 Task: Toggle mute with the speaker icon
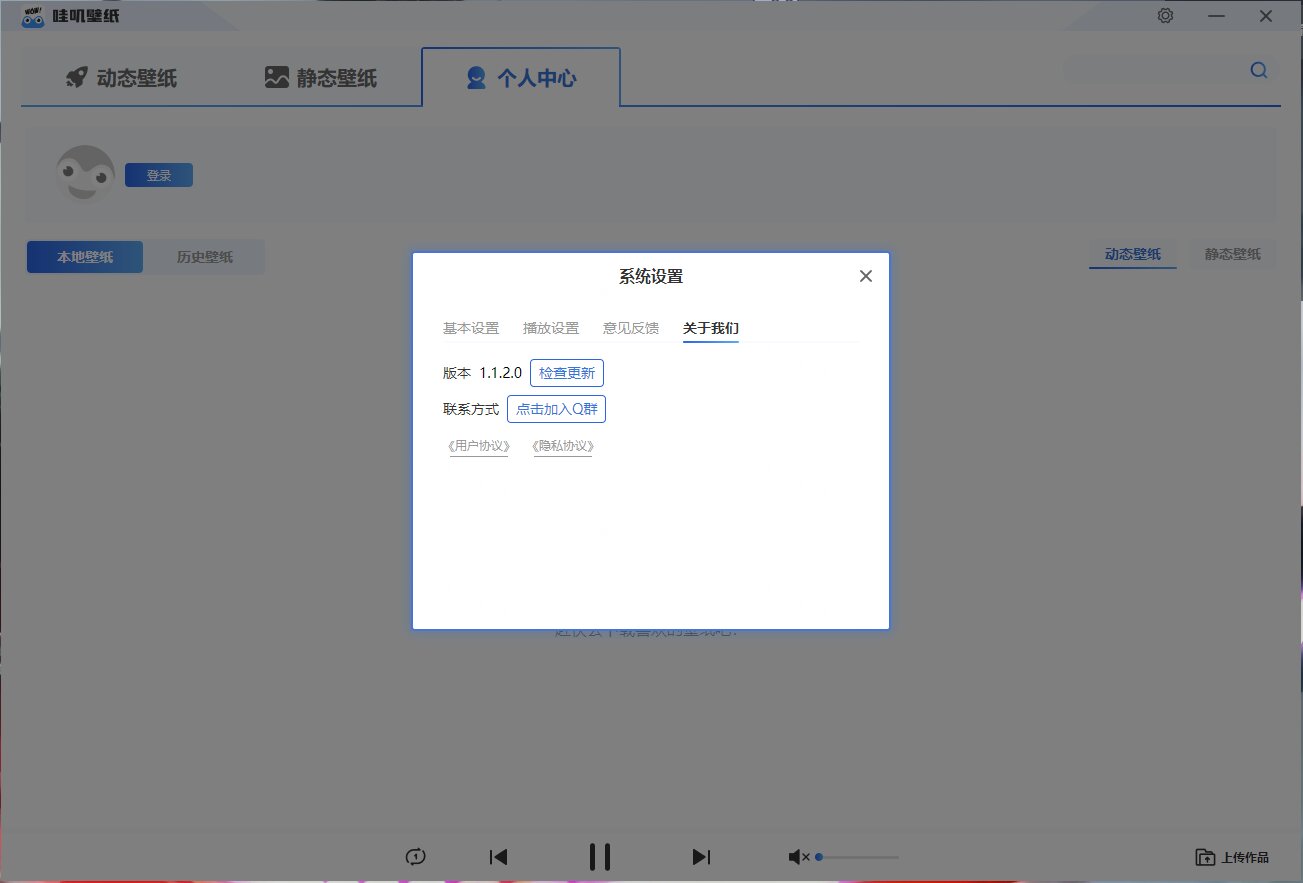click(x=797, y=856)
